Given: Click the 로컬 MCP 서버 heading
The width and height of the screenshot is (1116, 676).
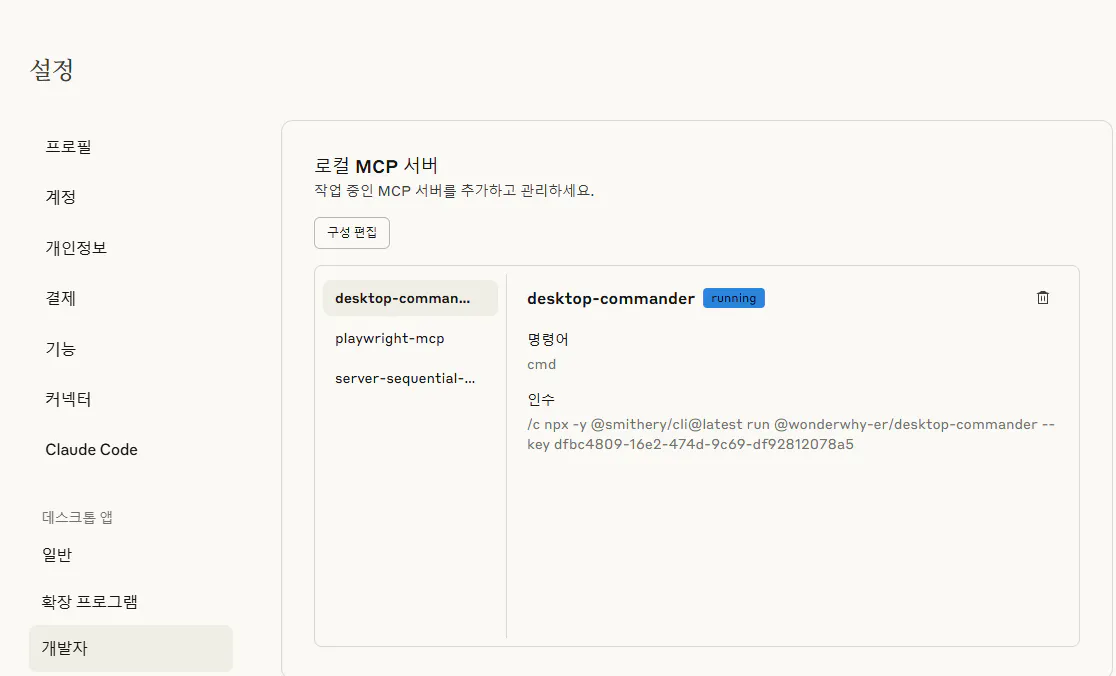Looking at the screenshot, I should tap(376, 166).
